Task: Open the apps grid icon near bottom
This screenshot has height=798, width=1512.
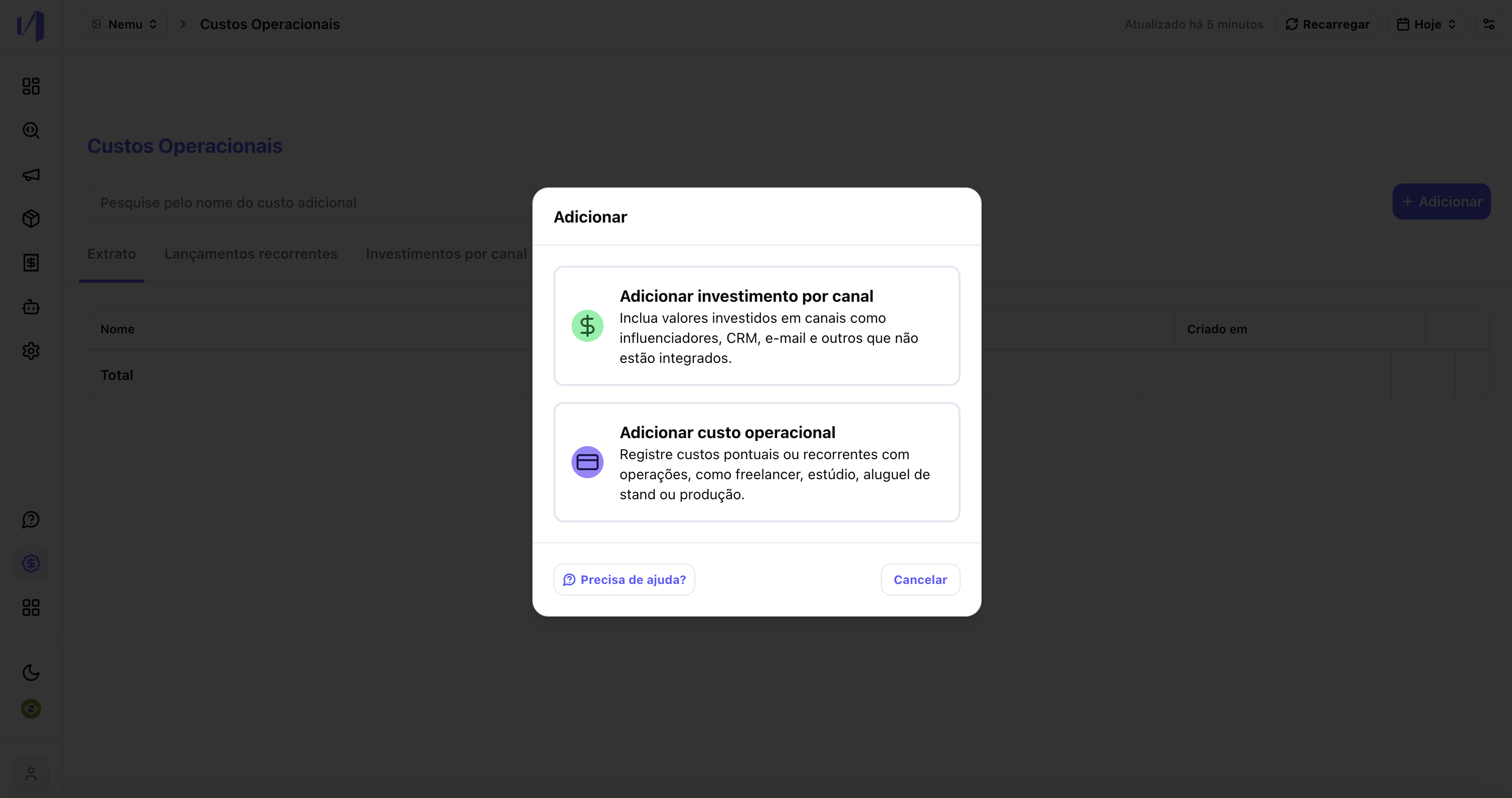Action: click(31, 608)
